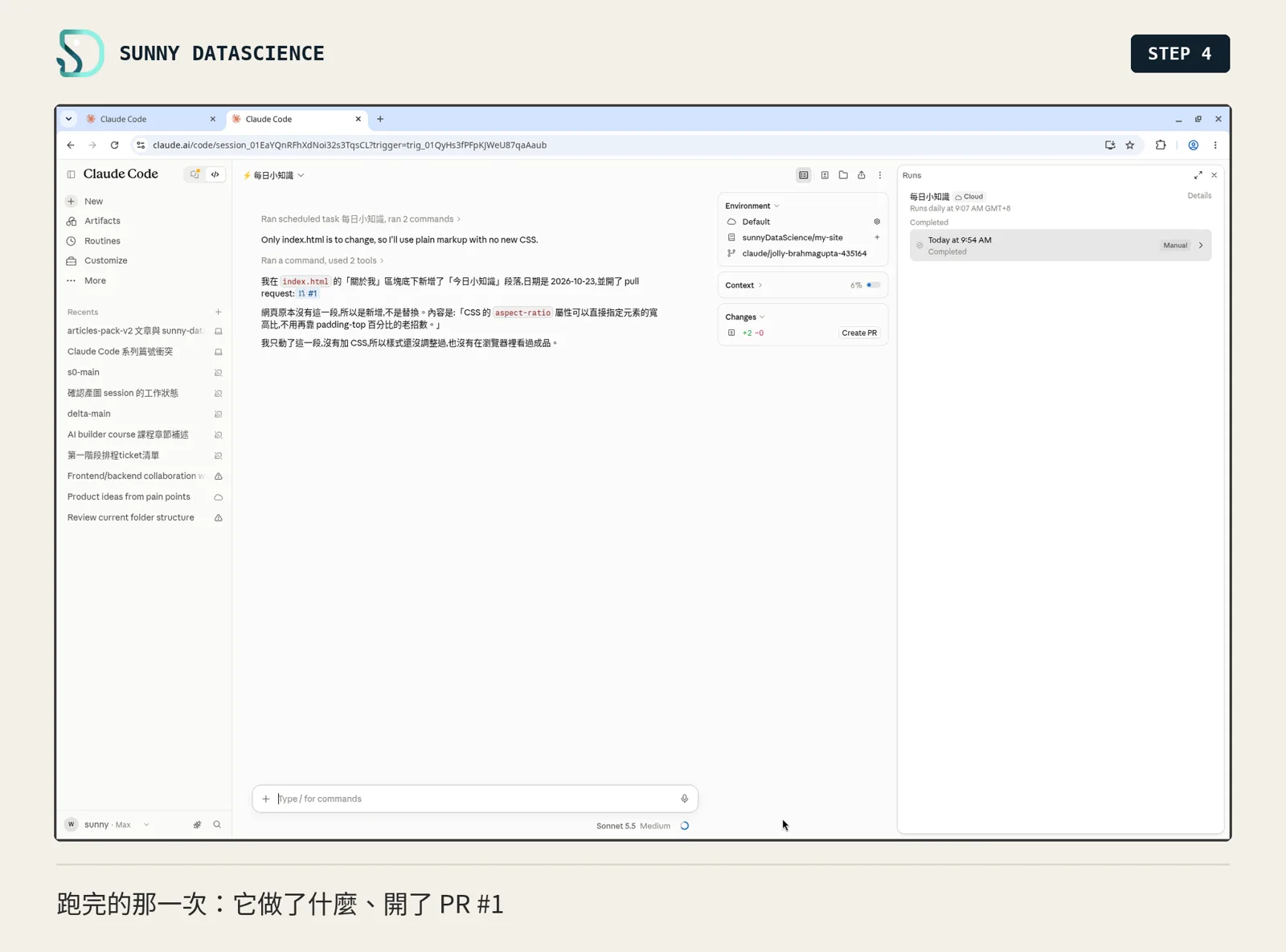
Task: Collapse the Changes section
Action: (744, 317)
